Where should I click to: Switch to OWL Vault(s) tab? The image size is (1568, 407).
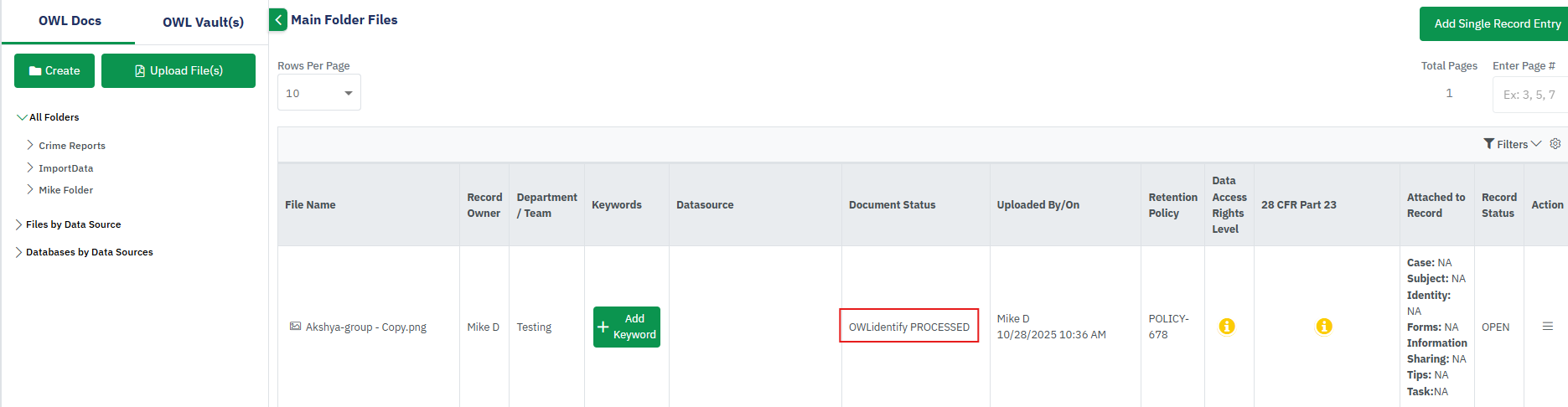tap(203, 22)
